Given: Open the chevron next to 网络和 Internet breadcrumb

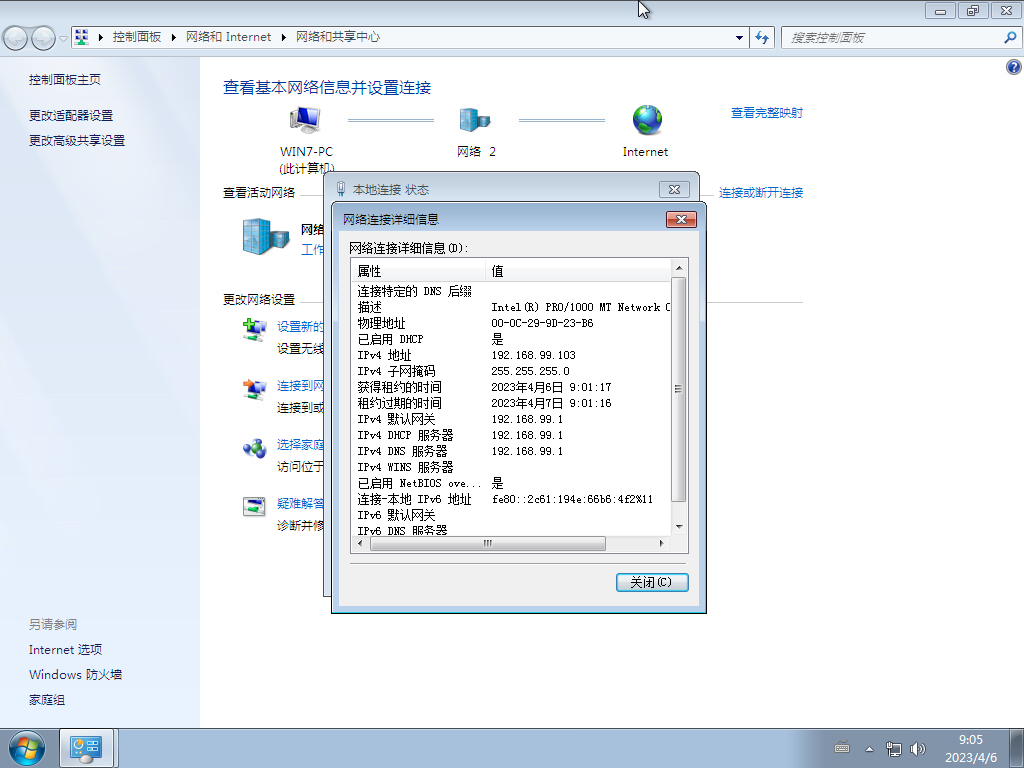Looking at the screenshot, I should 283,37.
